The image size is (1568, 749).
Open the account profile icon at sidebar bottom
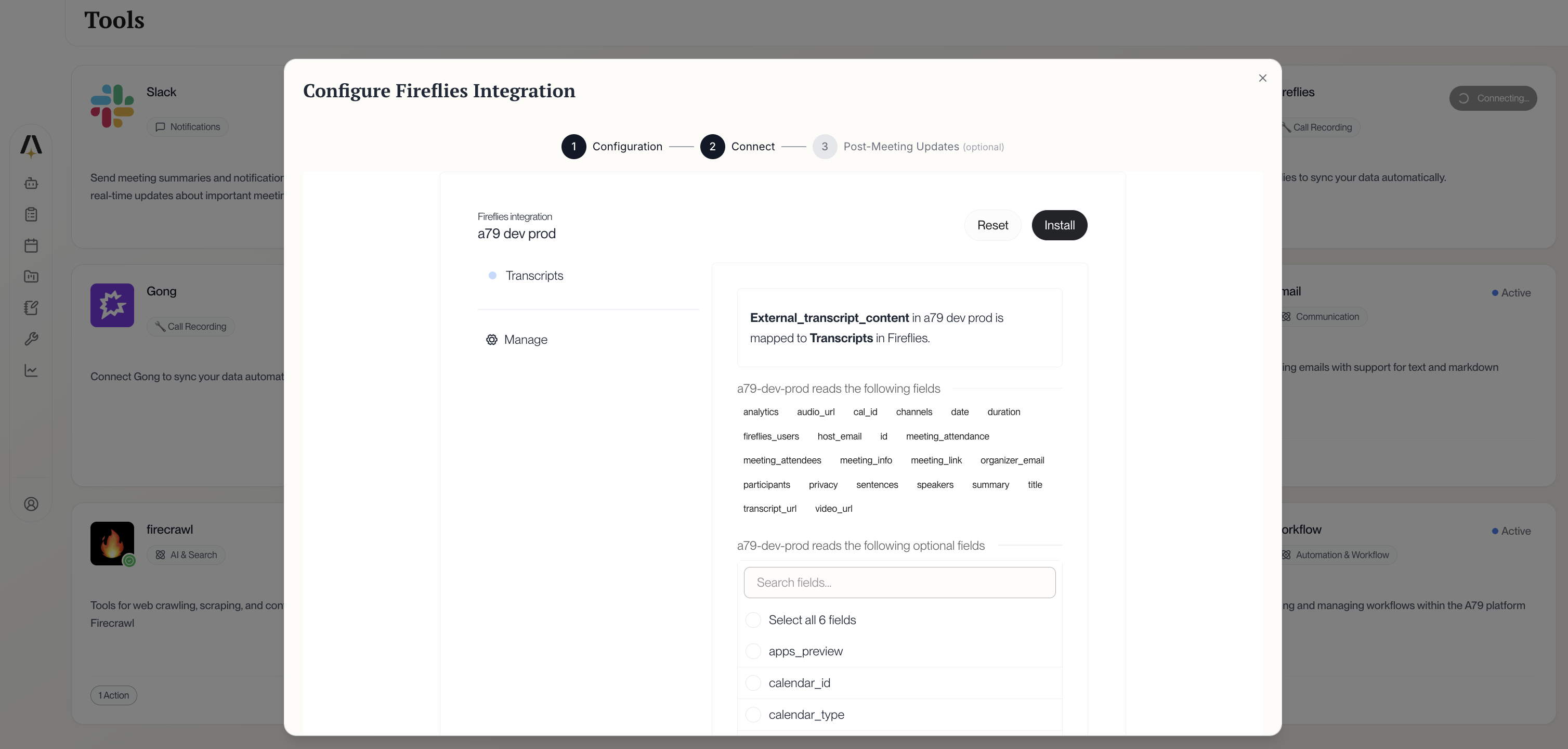(31, 503)
